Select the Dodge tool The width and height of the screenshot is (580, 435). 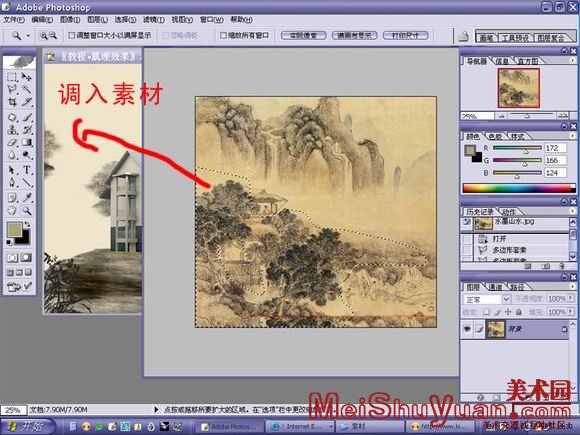tap(26, 154)
